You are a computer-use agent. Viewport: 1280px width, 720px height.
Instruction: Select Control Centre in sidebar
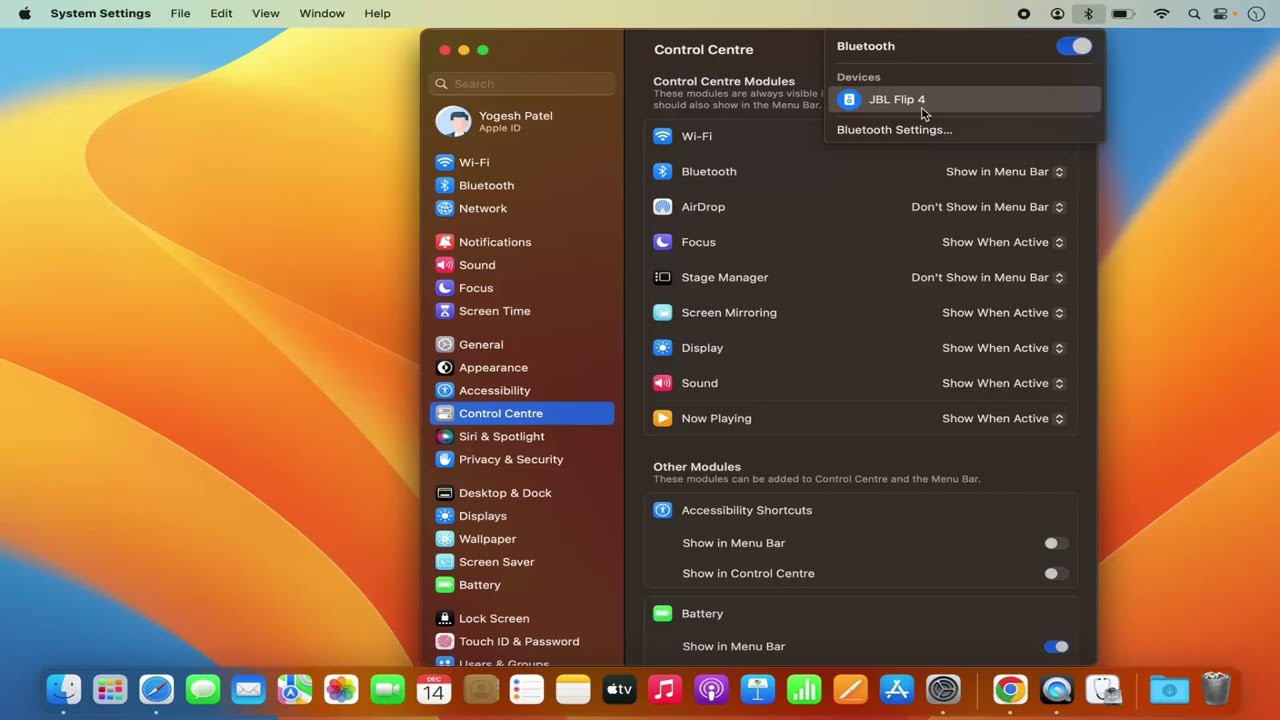click(522, 413)
